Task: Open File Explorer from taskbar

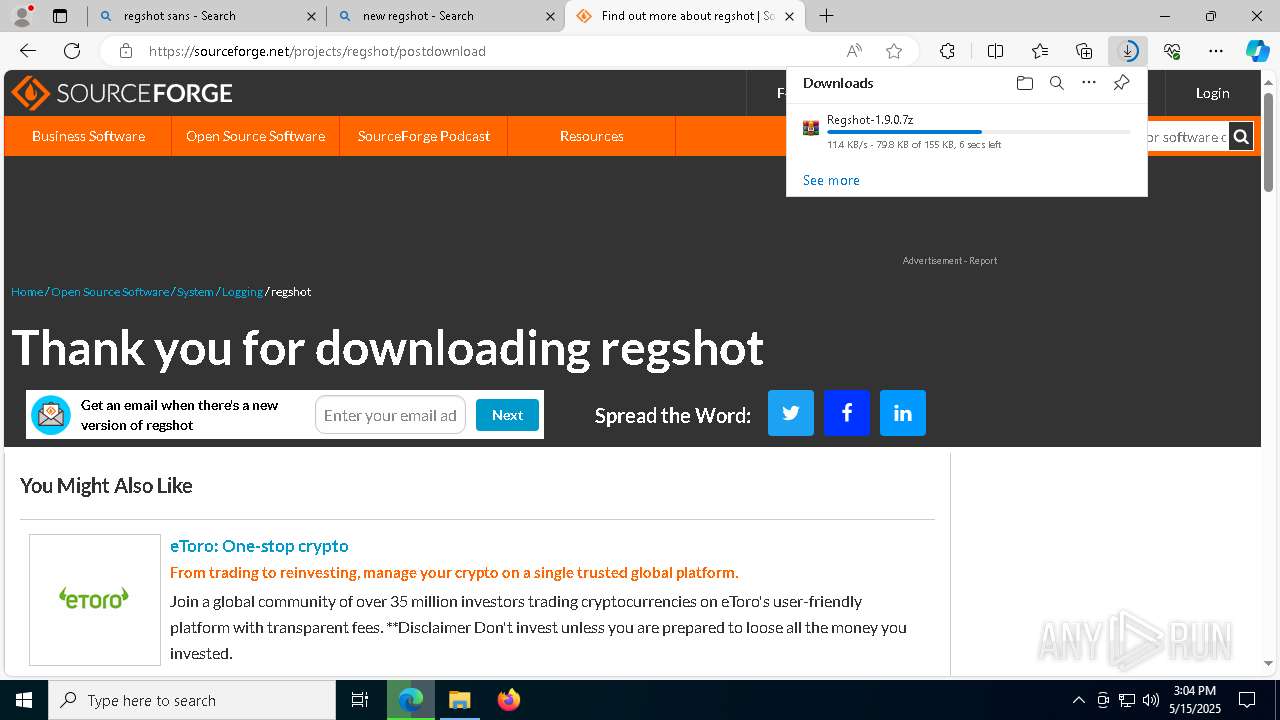Action: click(459, 700)
